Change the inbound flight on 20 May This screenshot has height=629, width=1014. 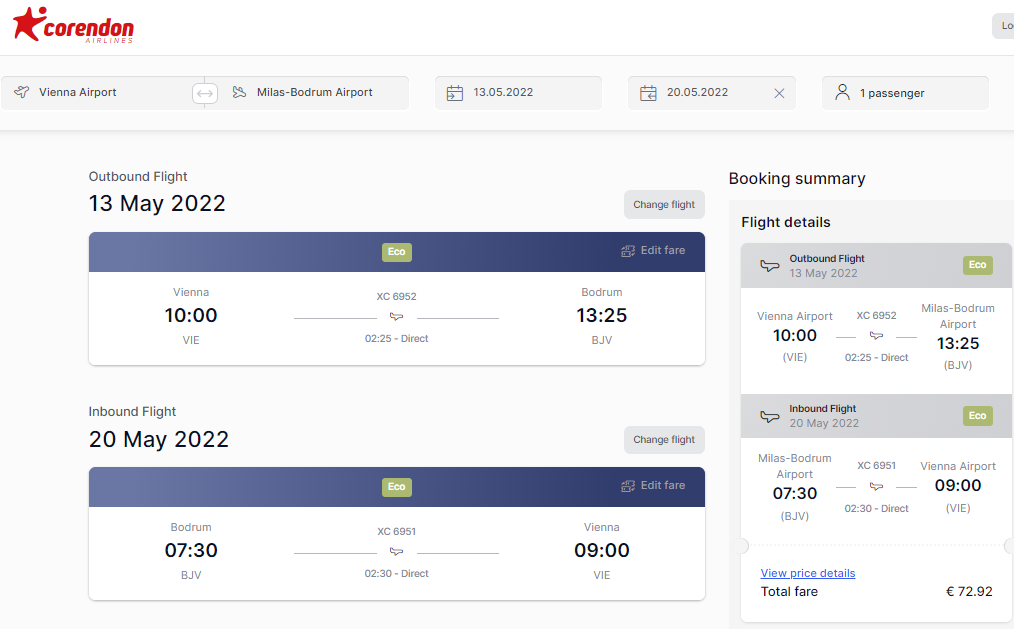pyautogui.click(x=664, y=440)
